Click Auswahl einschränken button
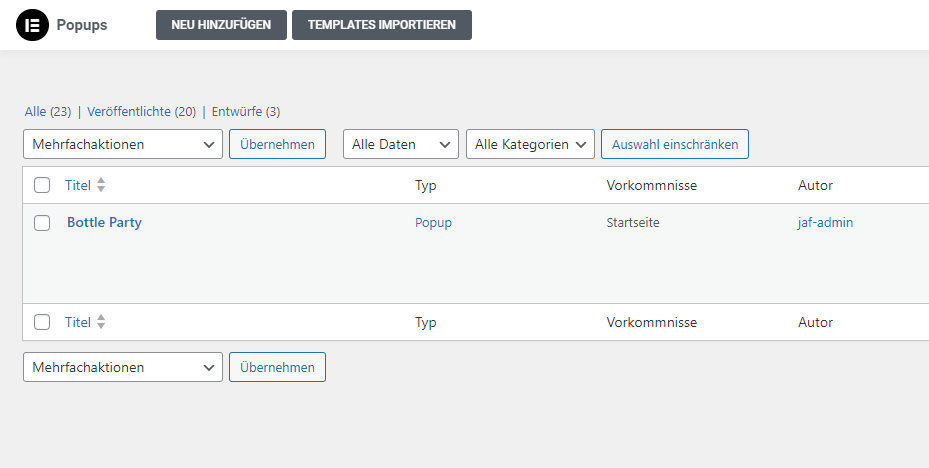 (674, 144)
